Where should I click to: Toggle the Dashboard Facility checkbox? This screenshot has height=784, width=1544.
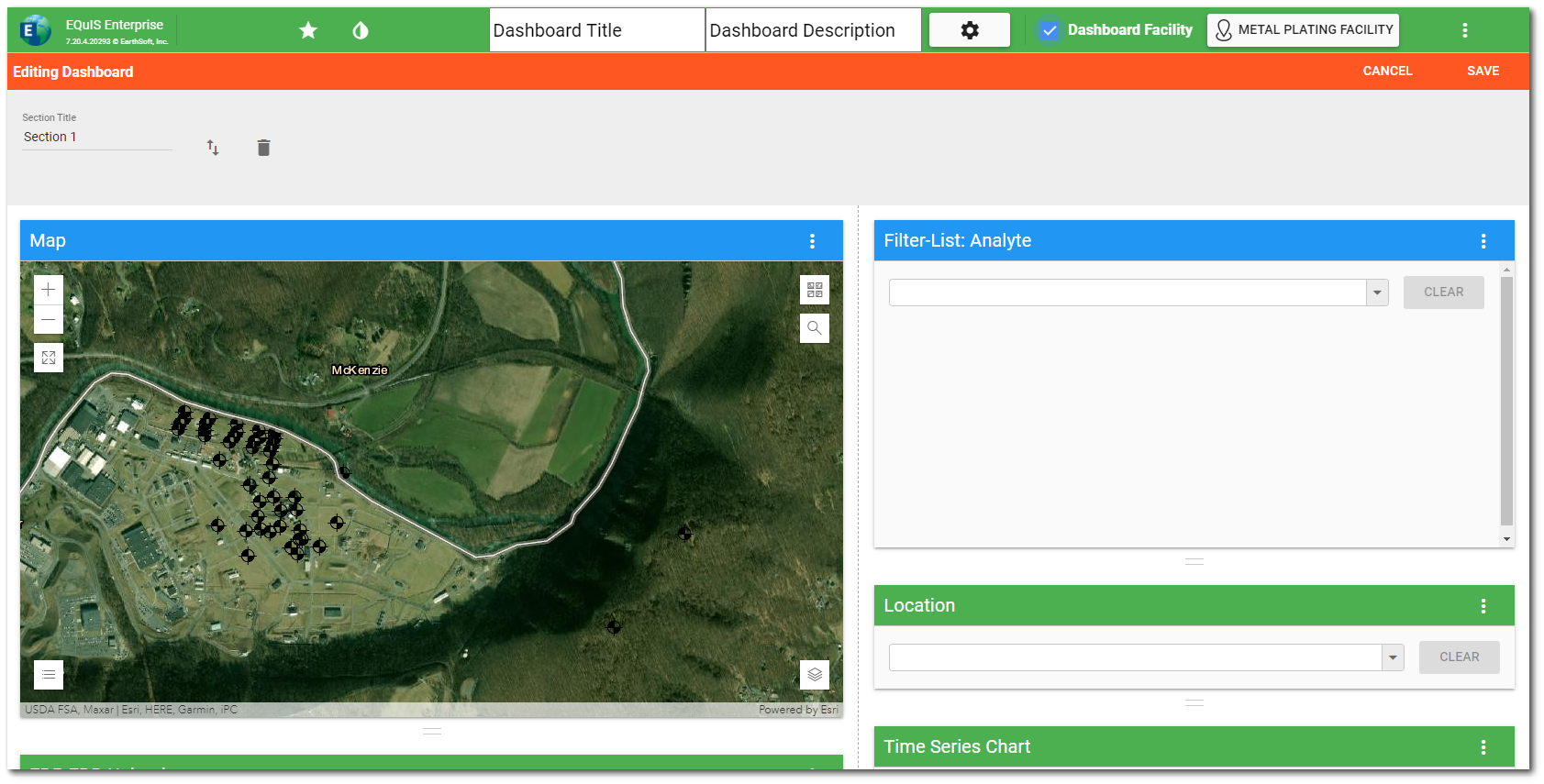coord(1050,30)
